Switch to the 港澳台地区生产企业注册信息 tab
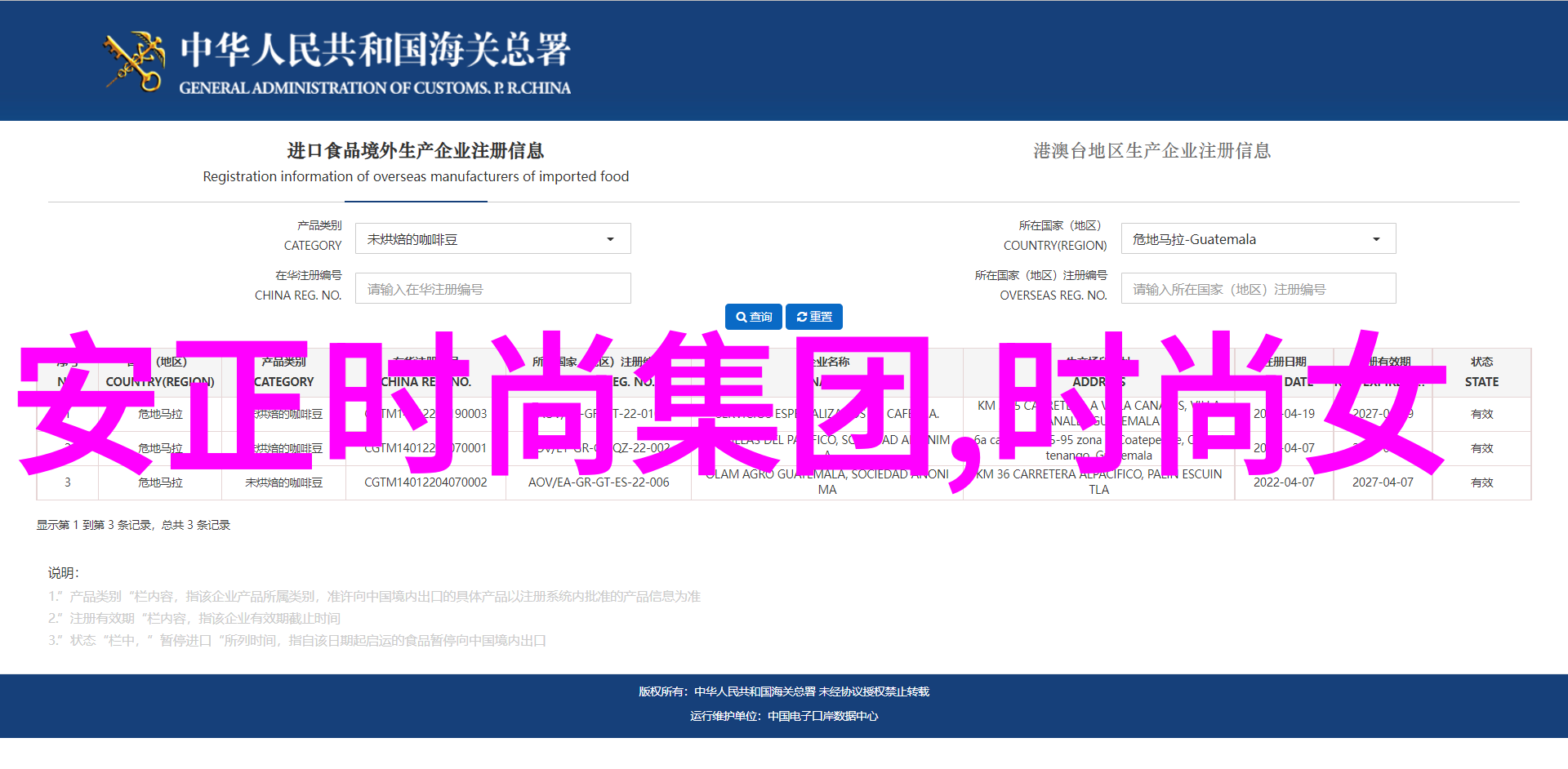The height and width of the screenshot is (769, 1568). coord(1151,151)
